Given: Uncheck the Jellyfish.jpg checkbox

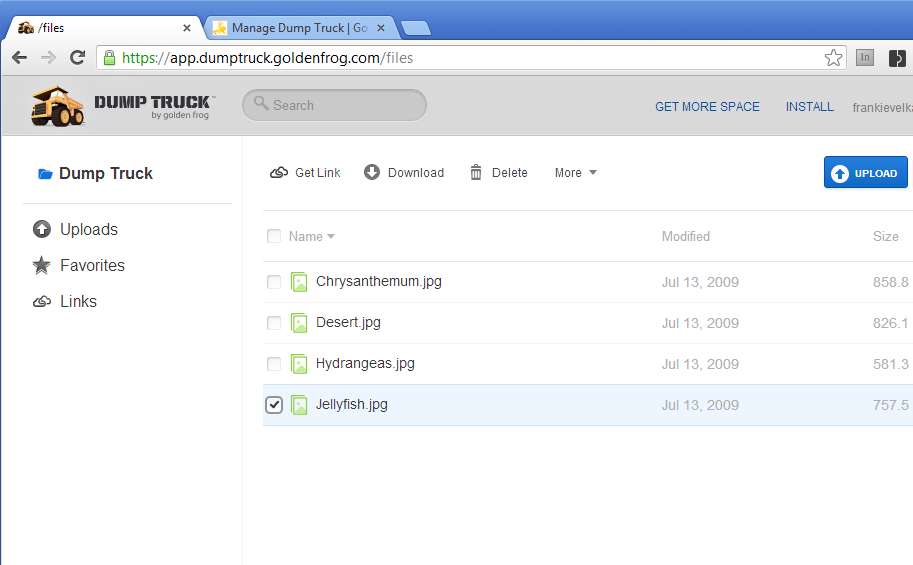Looking at the screenshot, I should 274,405.
